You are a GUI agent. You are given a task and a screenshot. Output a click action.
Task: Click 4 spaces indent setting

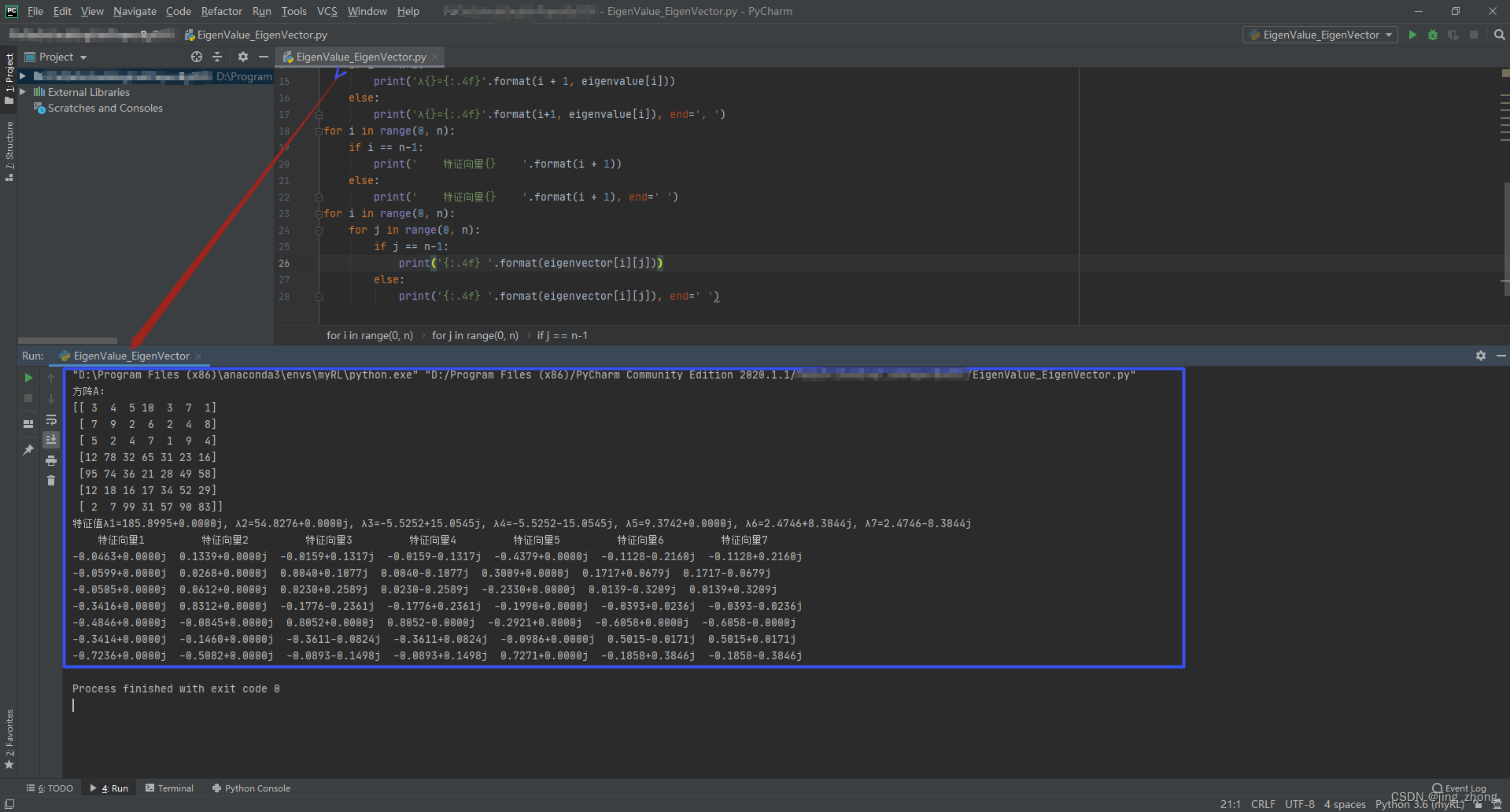[1345, 804]
